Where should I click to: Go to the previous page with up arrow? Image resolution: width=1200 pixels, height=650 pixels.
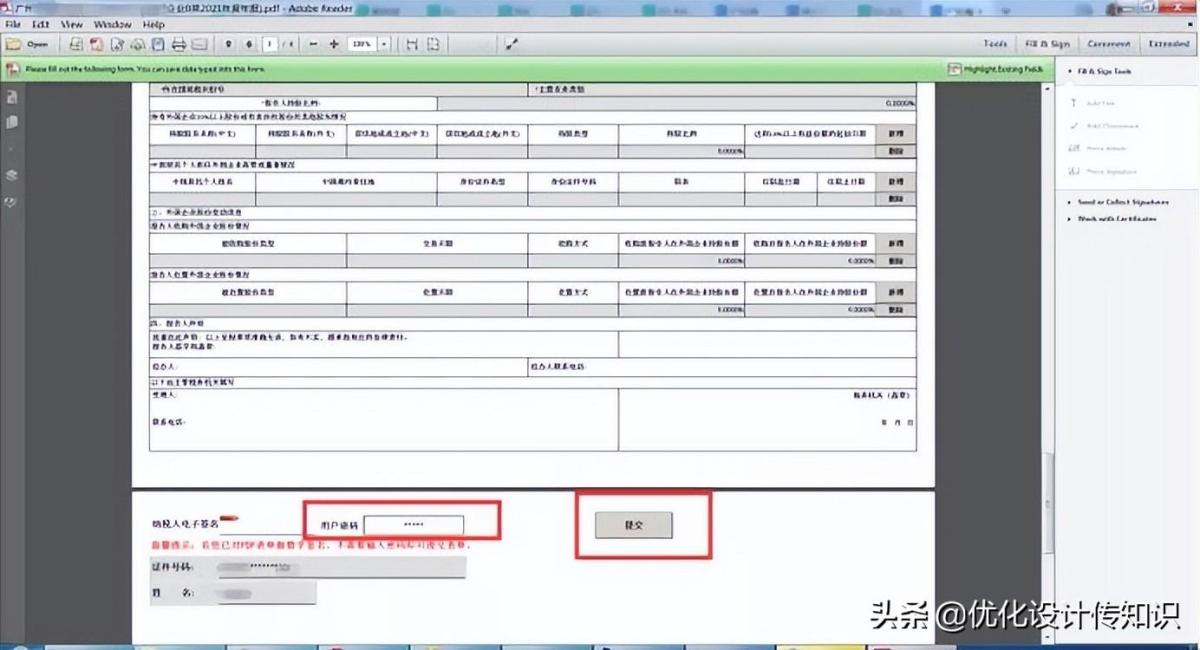coord(229,44)
